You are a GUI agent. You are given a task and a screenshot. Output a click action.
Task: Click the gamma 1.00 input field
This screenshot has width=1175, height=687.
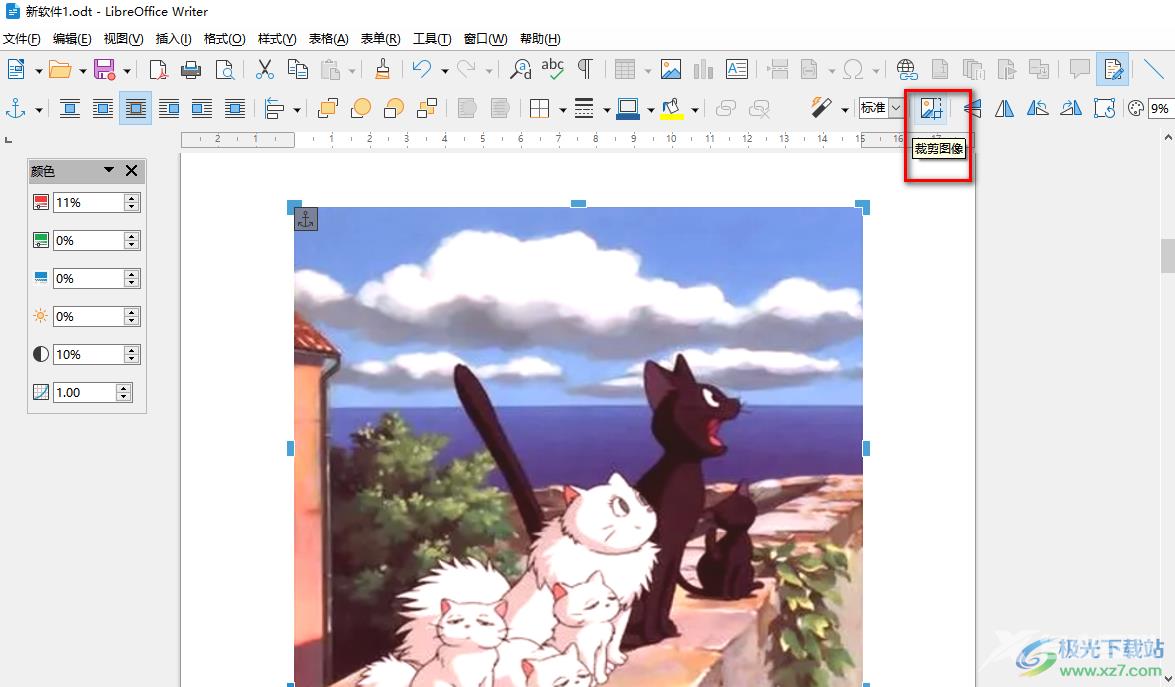pos(85,393)
